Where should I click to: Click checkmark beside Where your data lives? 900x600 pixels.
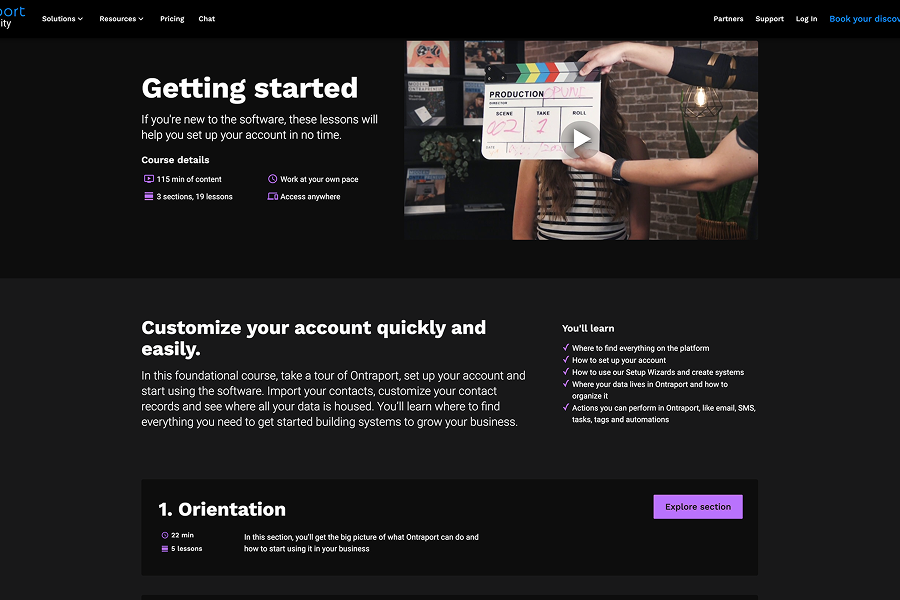pos(566,384)
